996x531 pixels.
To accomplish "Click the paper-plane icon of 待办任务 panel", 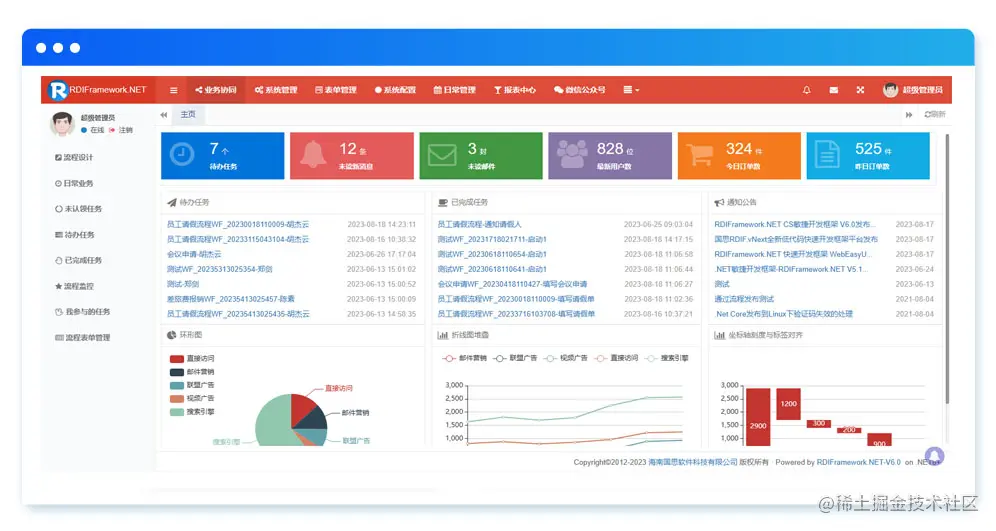I will [x=172, y=203].
